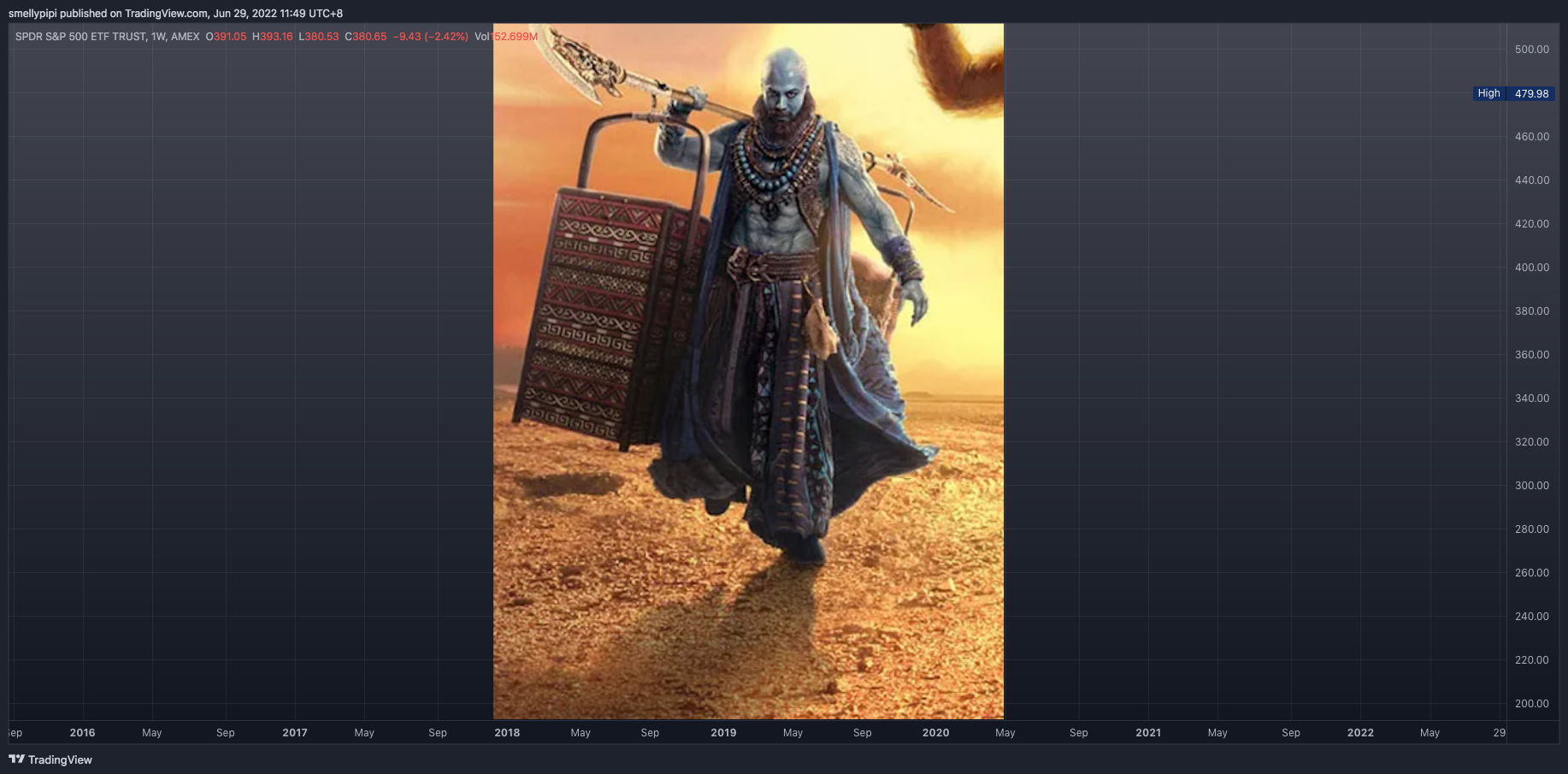Click the 260.00 price axis label
Image resolution: width=1568 pixels, height=774 pixels.
(x=1532, y=573)
